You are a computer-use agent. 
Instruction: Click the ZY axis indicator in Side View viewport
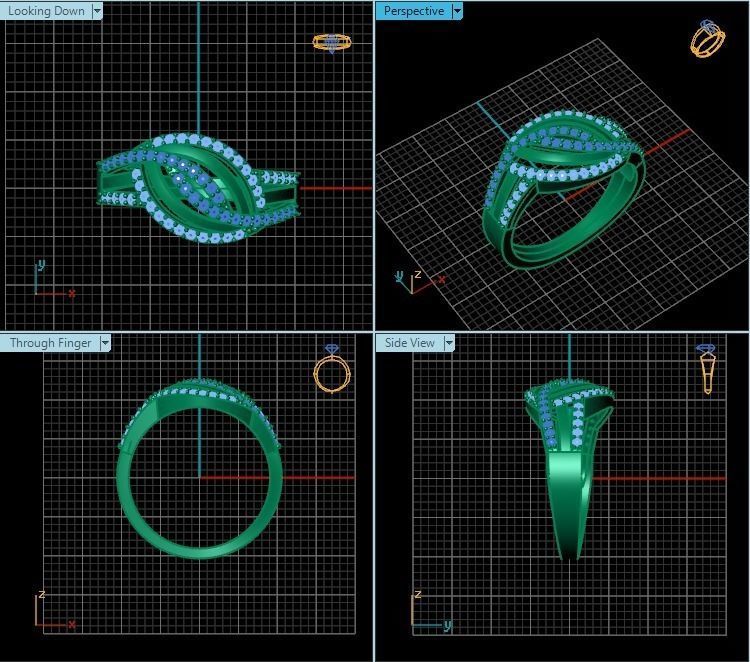pos(430,611)
